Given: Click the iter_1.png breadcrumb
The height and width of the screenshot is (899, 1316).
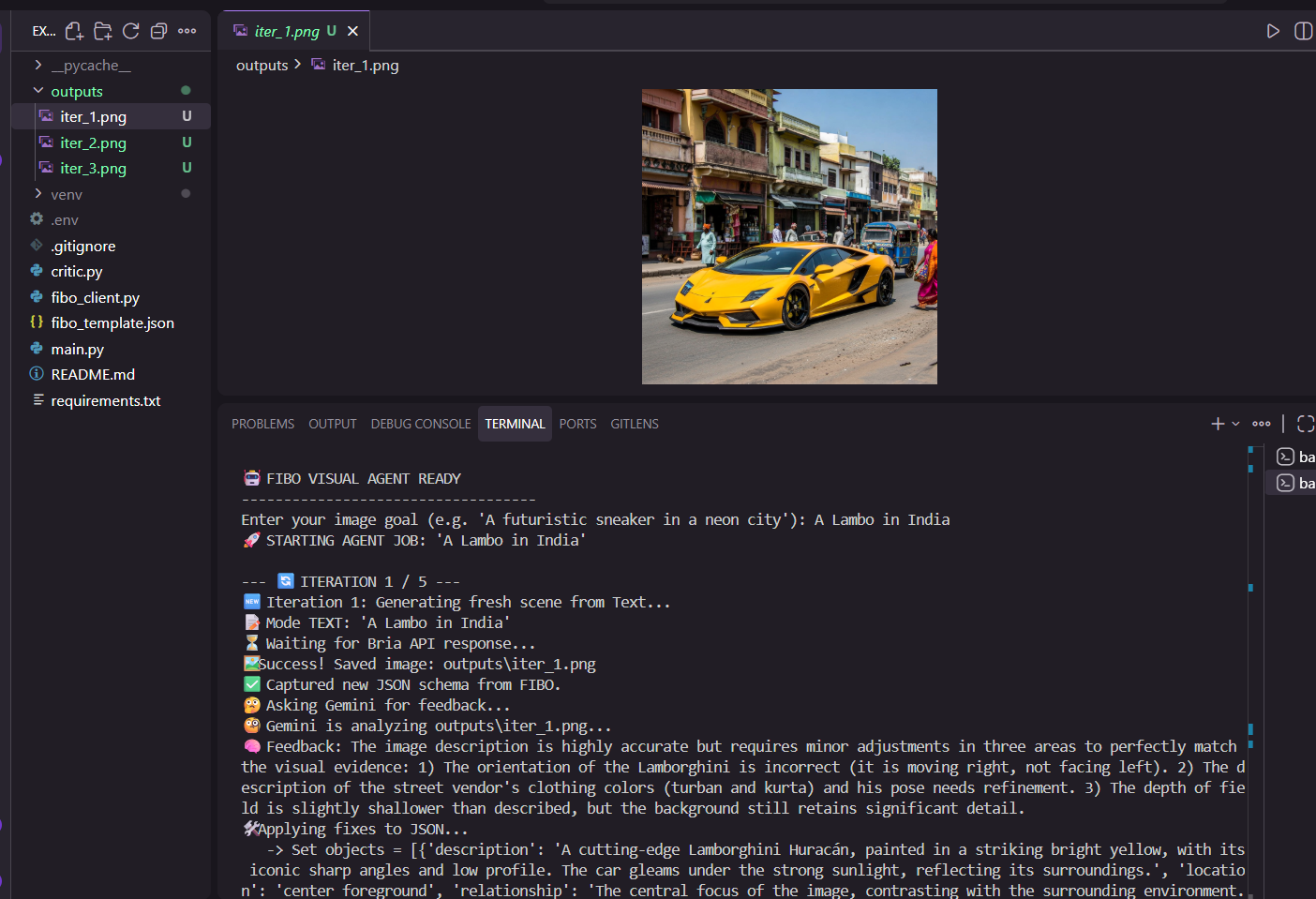Looking at the screenshot, I should point(365,65).
